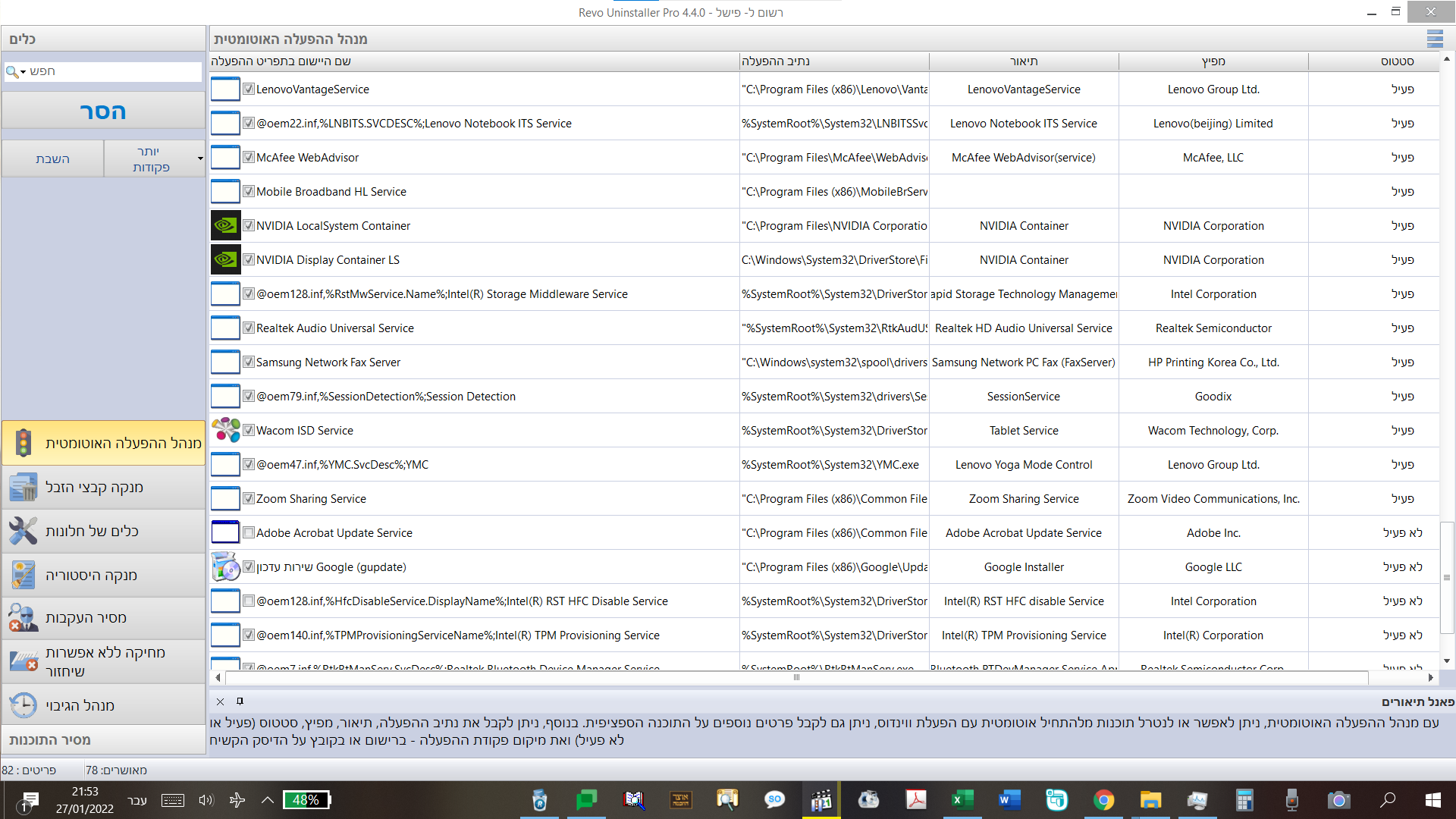Show hidden system tray icons chevron
The width and height of the screenshot is (1456, 819).
(268, 800)
